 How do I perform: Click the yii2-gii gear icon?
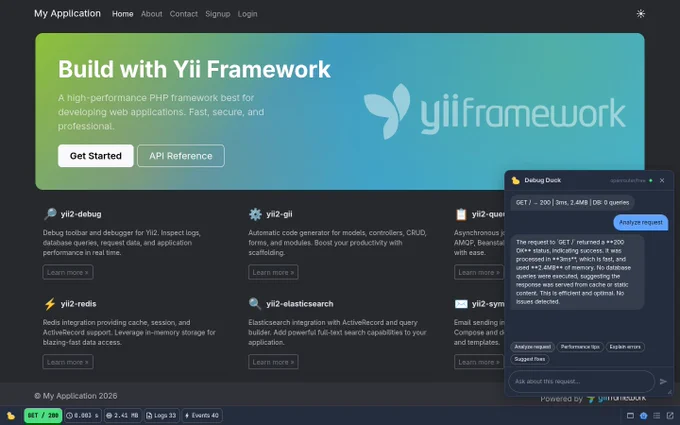[255, 214]
